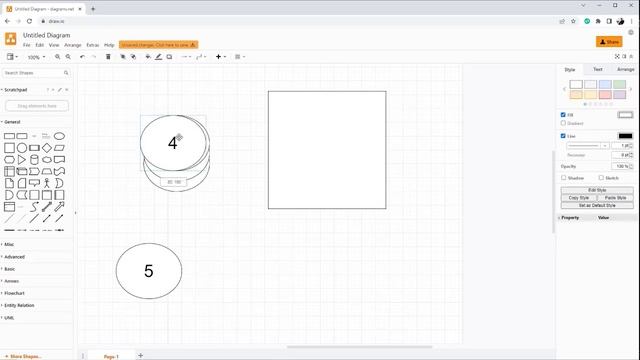Open the File menu

pos(27,45)
